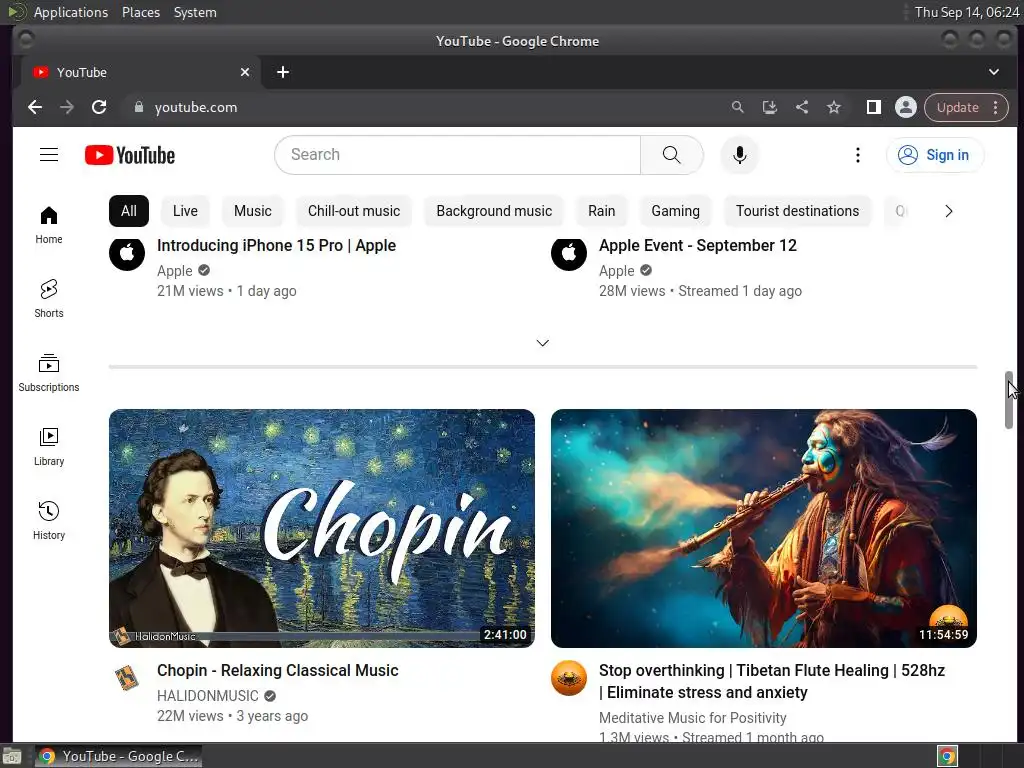Viewport: 1024px width, 768px height.
Task: Click YouTube - Google Chrome taskbar button
Action: coord(118,756)
